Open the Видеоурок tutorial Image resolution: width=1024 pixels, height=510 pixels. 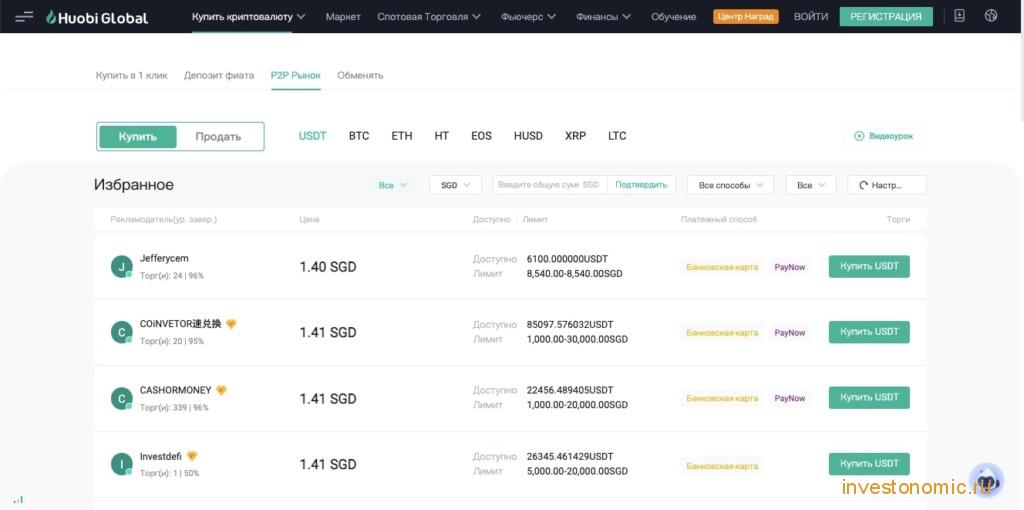(x=884, y=136)
